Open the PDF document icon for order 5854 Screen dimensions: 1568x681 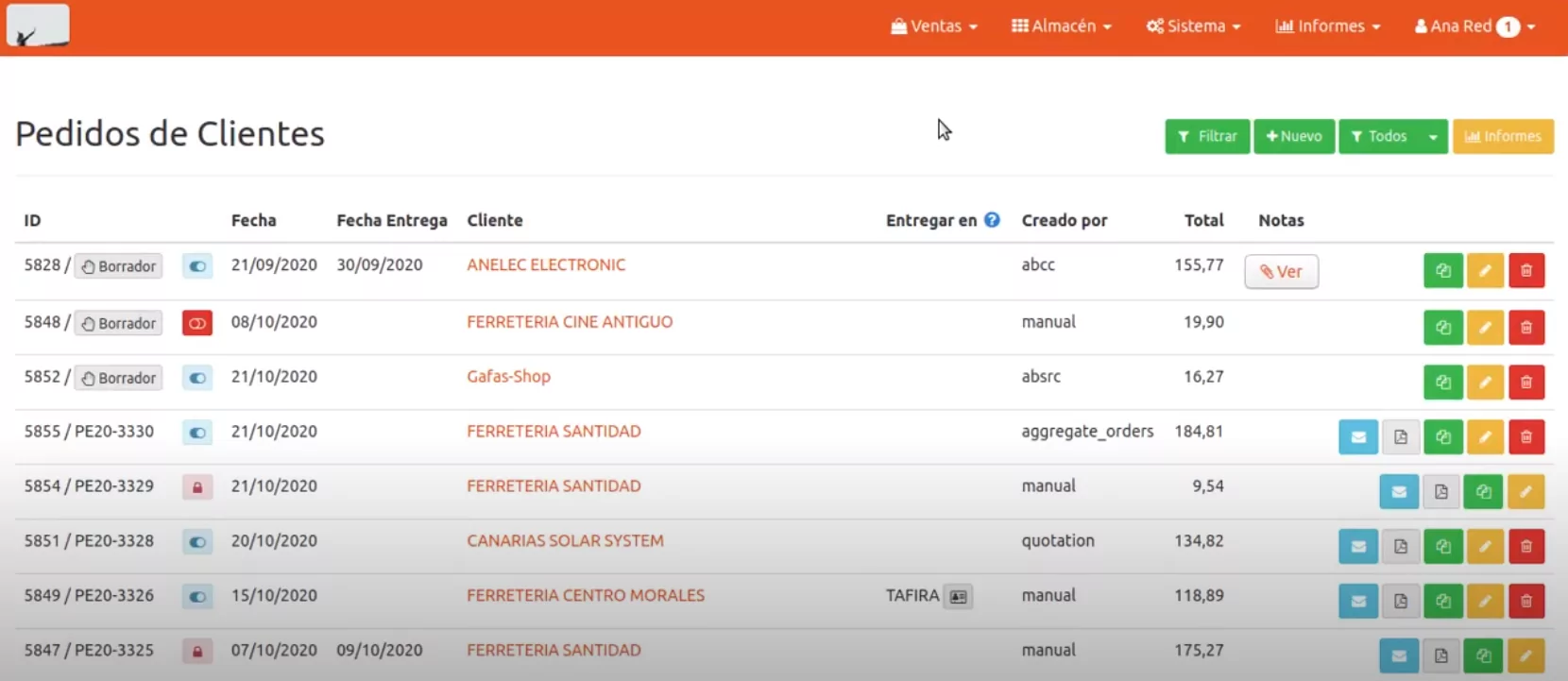click(x=1440, y=492)
